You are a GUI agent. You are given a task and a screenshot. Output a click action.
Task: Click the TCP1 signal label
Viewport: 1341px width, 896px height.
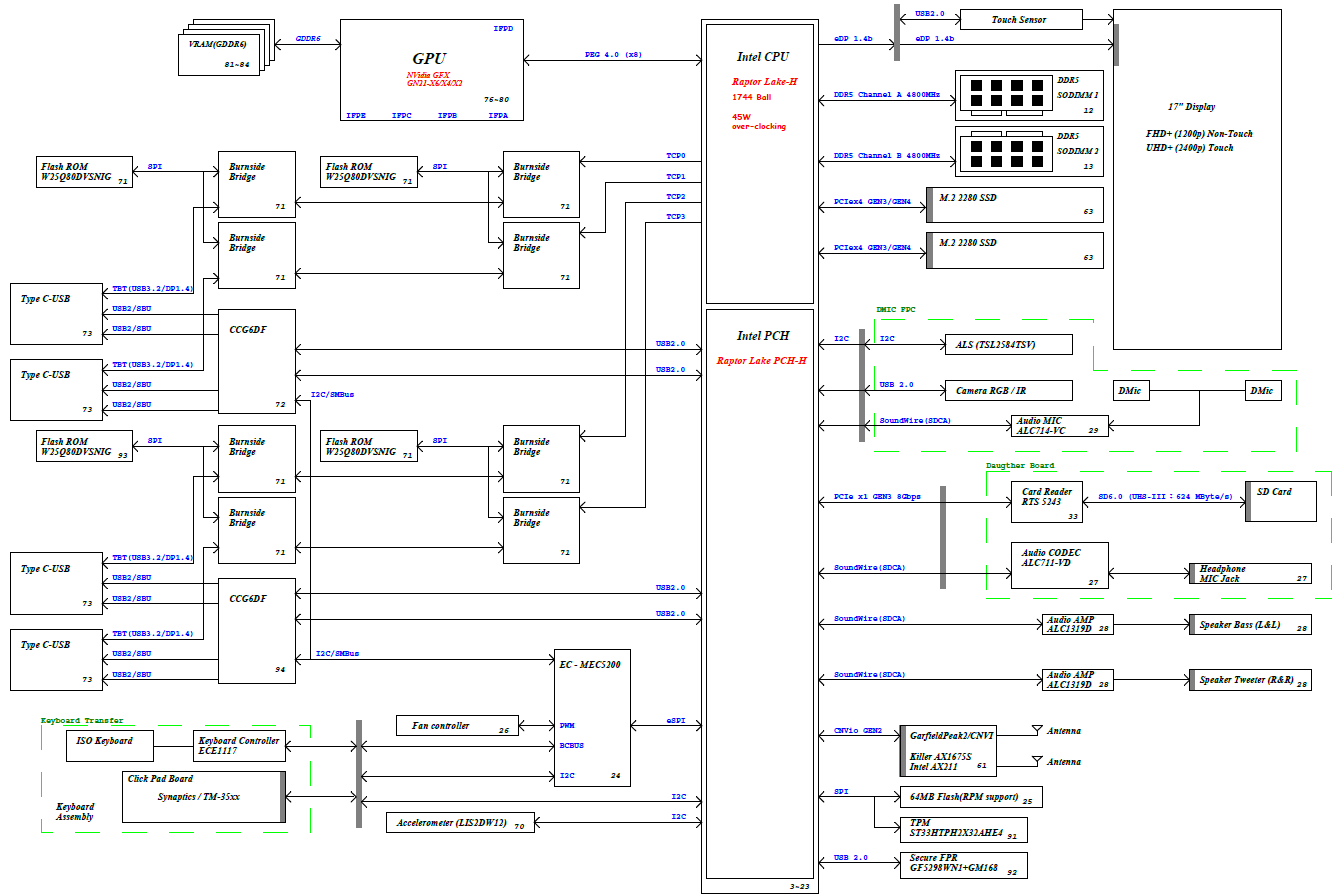676,176
